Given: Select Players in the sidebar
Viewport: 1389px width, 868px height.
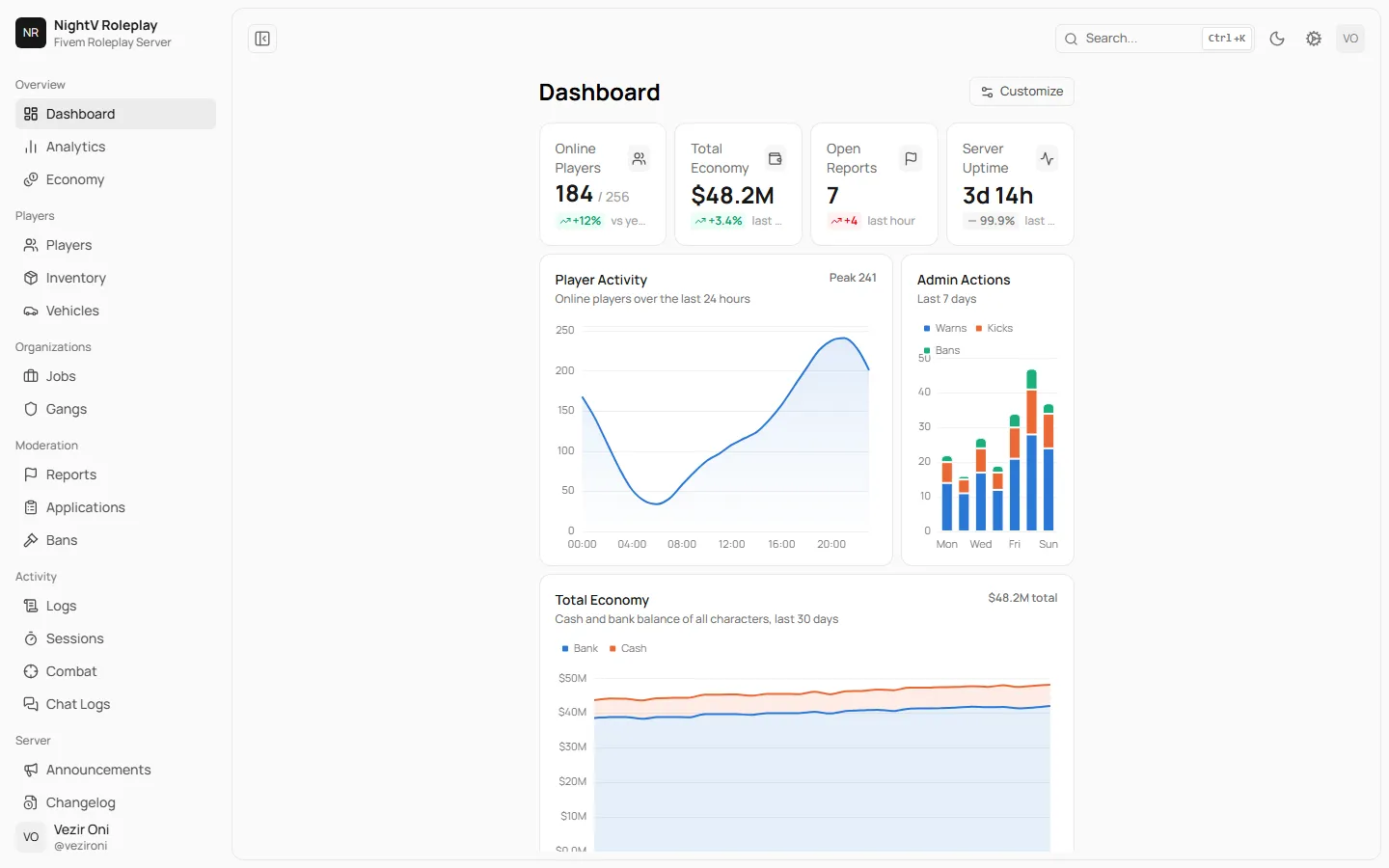Looking at the screenshot, I should tap(116, 245).
